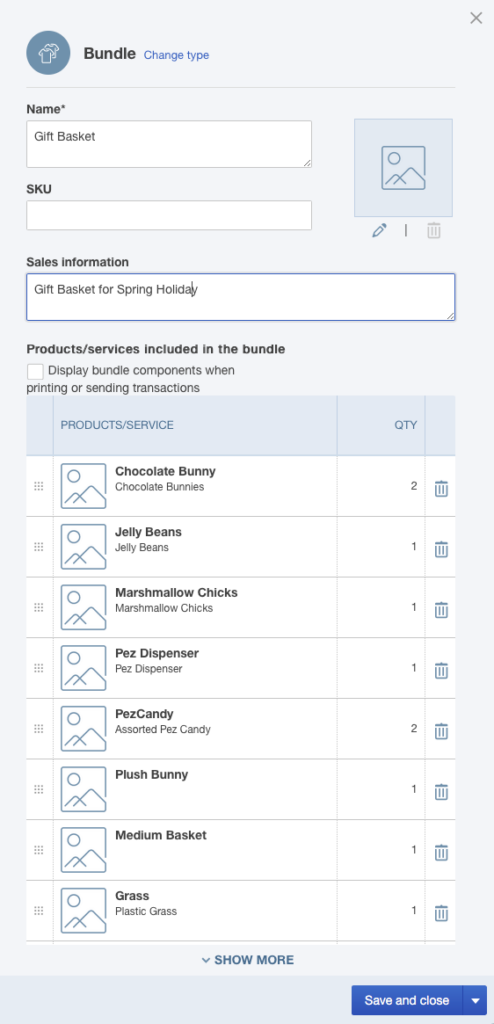This screenshot has width=494, height=1024.
Task: Delete the Chocolate Bunny bundle item
Action: pyautogui.click(x=441, y=488)
